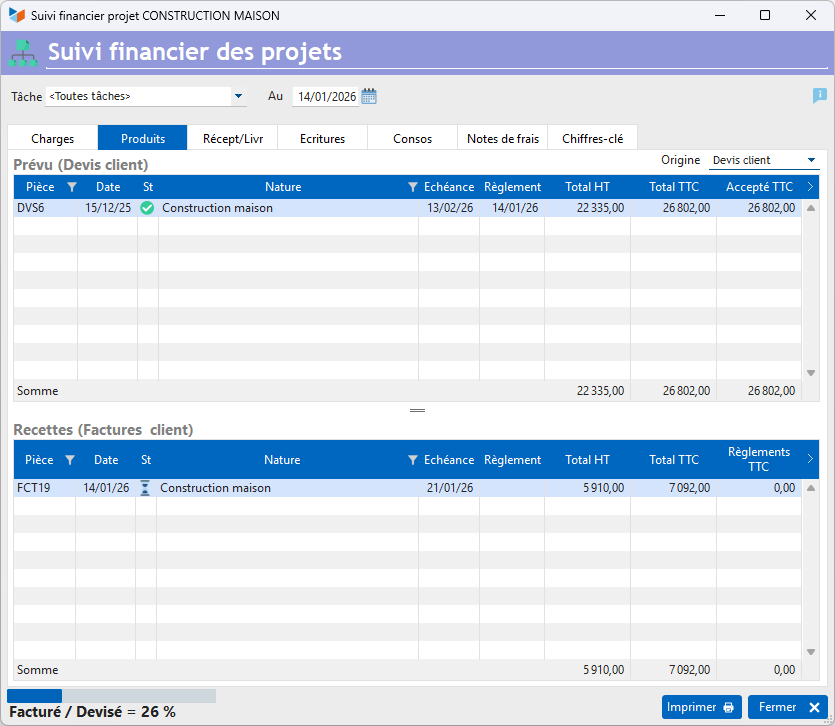The height and width of the screenshot is (726, 835).
Task: Click the hourglass status icon on FCT19
Action: (x=145, y=488)
